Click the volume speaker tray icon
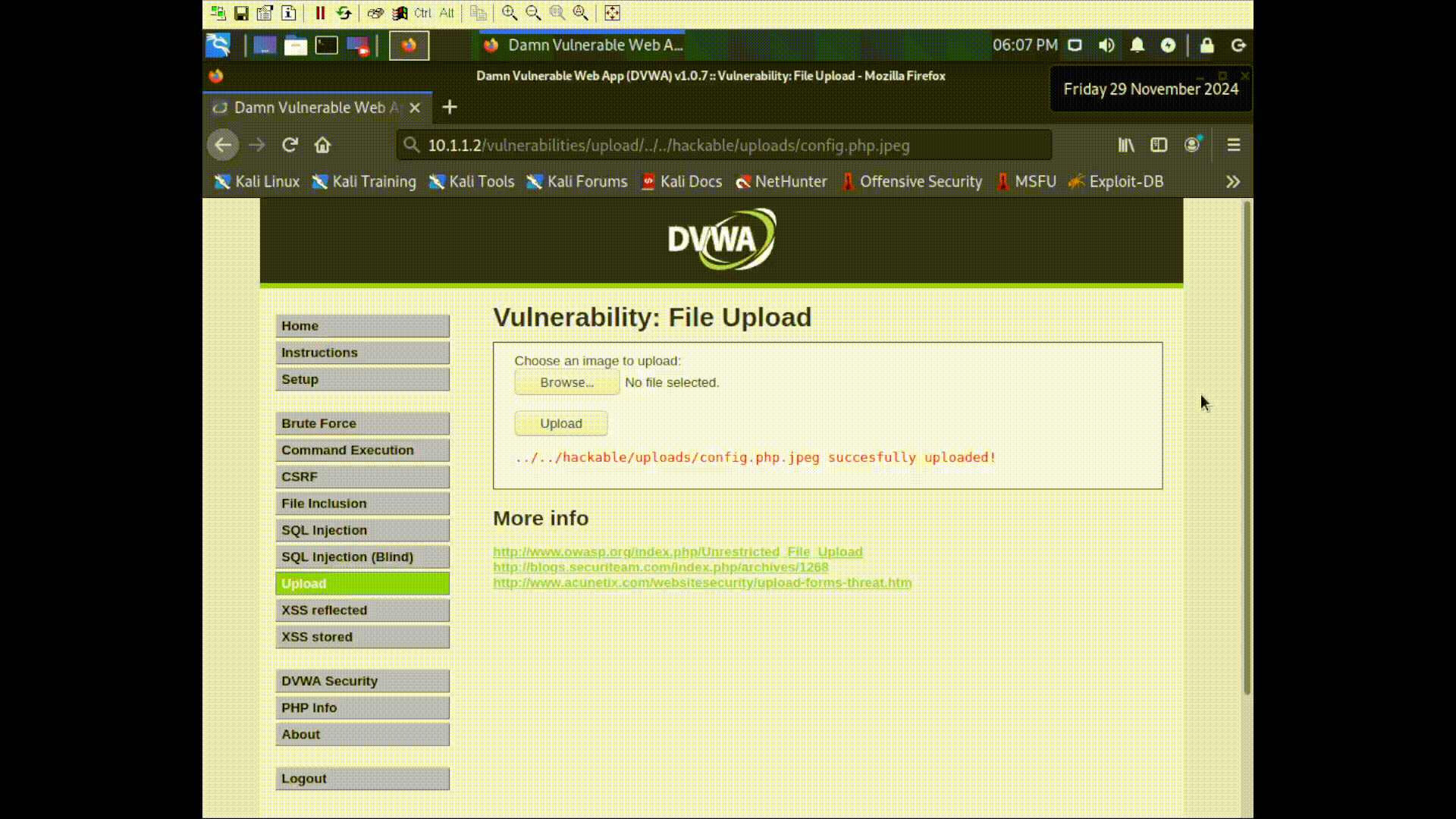The width and height of the screenshot is (1456, 819). tap(1106, 45)
